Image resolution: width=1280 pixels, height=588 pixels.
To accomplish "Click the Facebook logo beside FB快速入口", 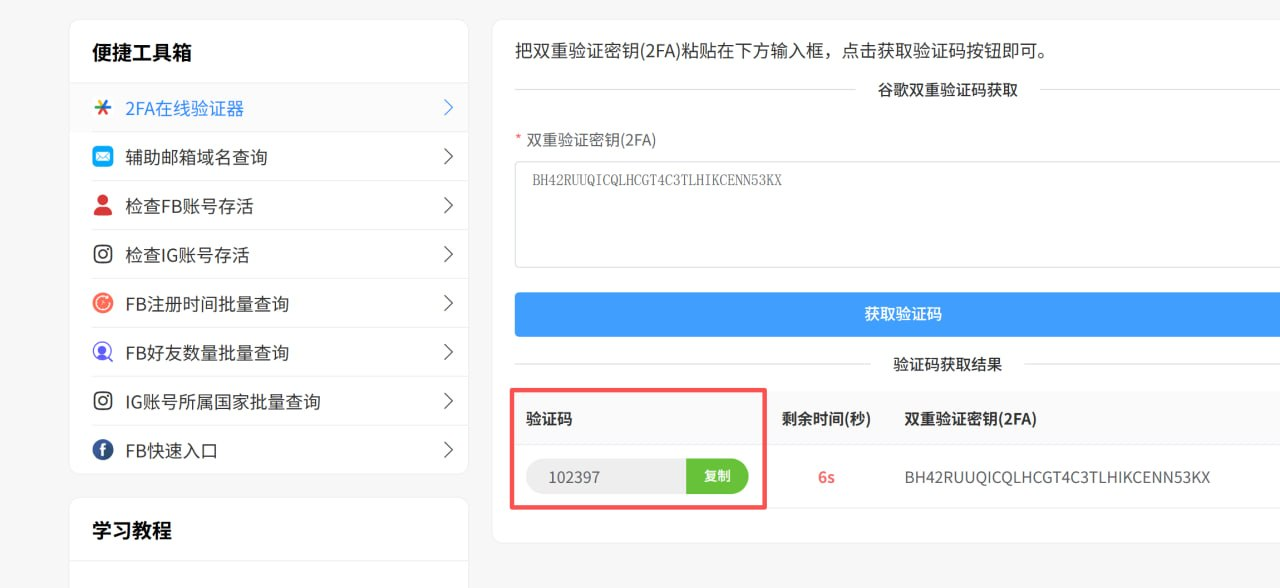I will (x=103, y=450).
